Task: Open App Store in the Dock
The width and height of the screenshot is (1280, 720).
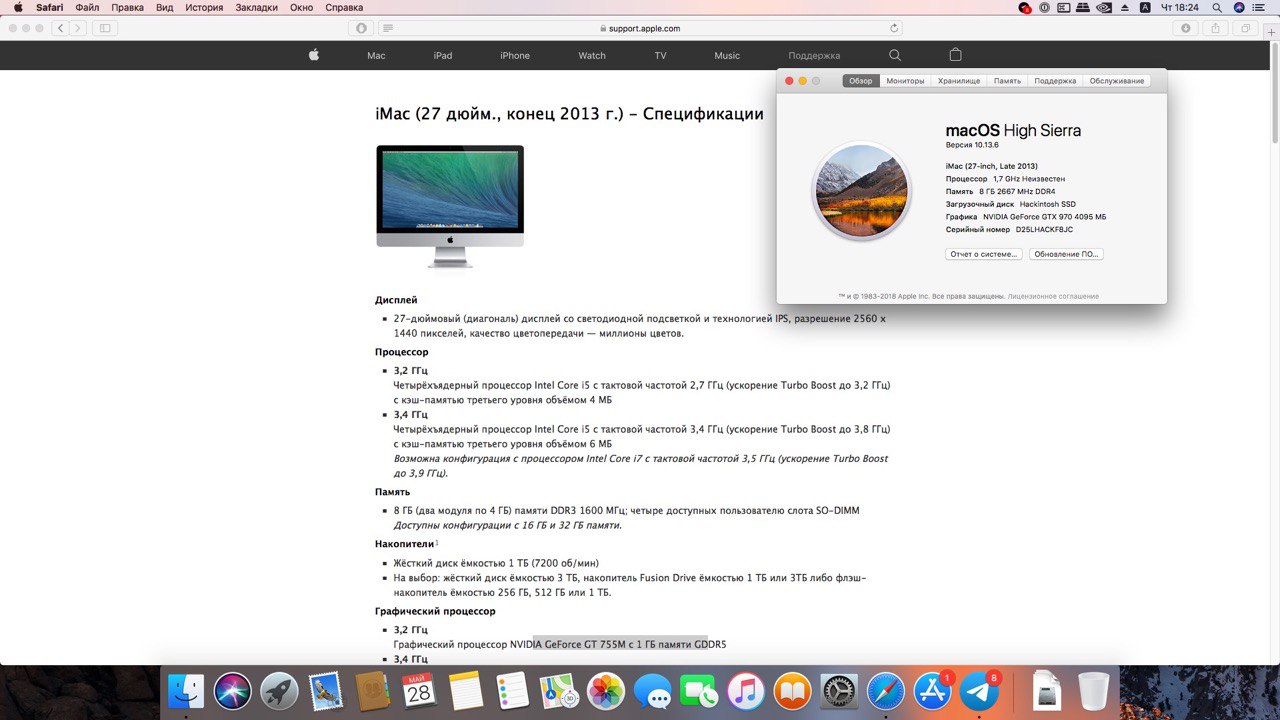Action: (x=932, y=691)
